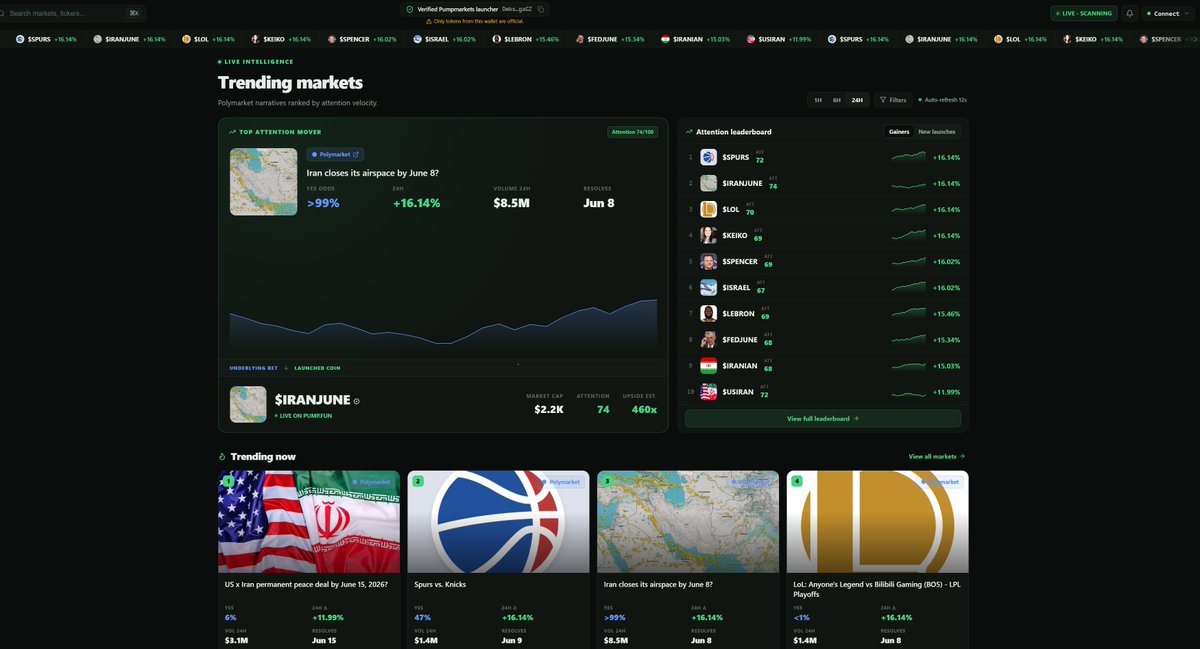
Task: Click the $2.2K market cap value
Action: click(549, 410)
